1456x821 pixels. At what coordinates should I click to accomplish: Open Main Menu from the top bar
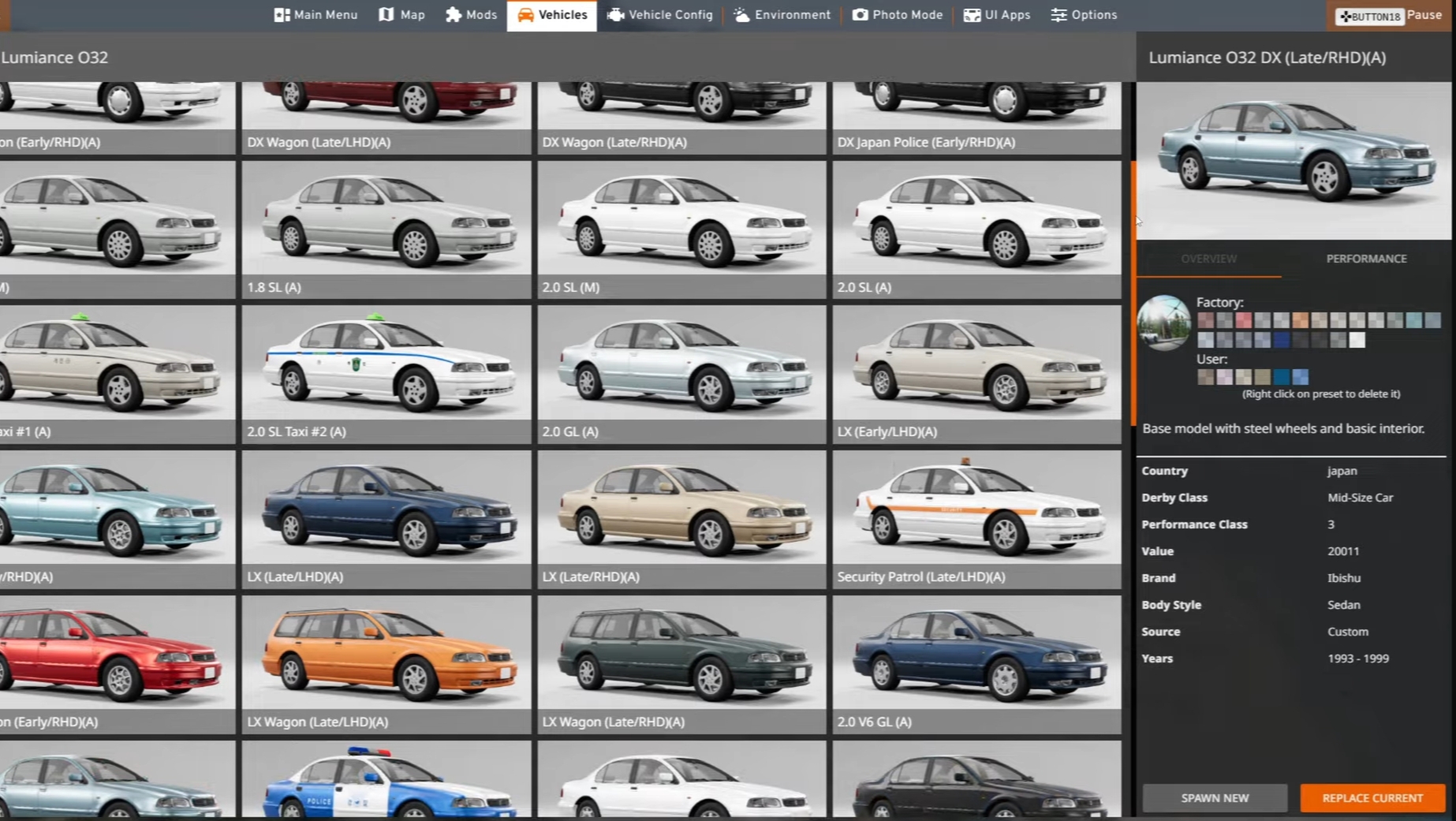pyautogui.click(x=315, y=15)
